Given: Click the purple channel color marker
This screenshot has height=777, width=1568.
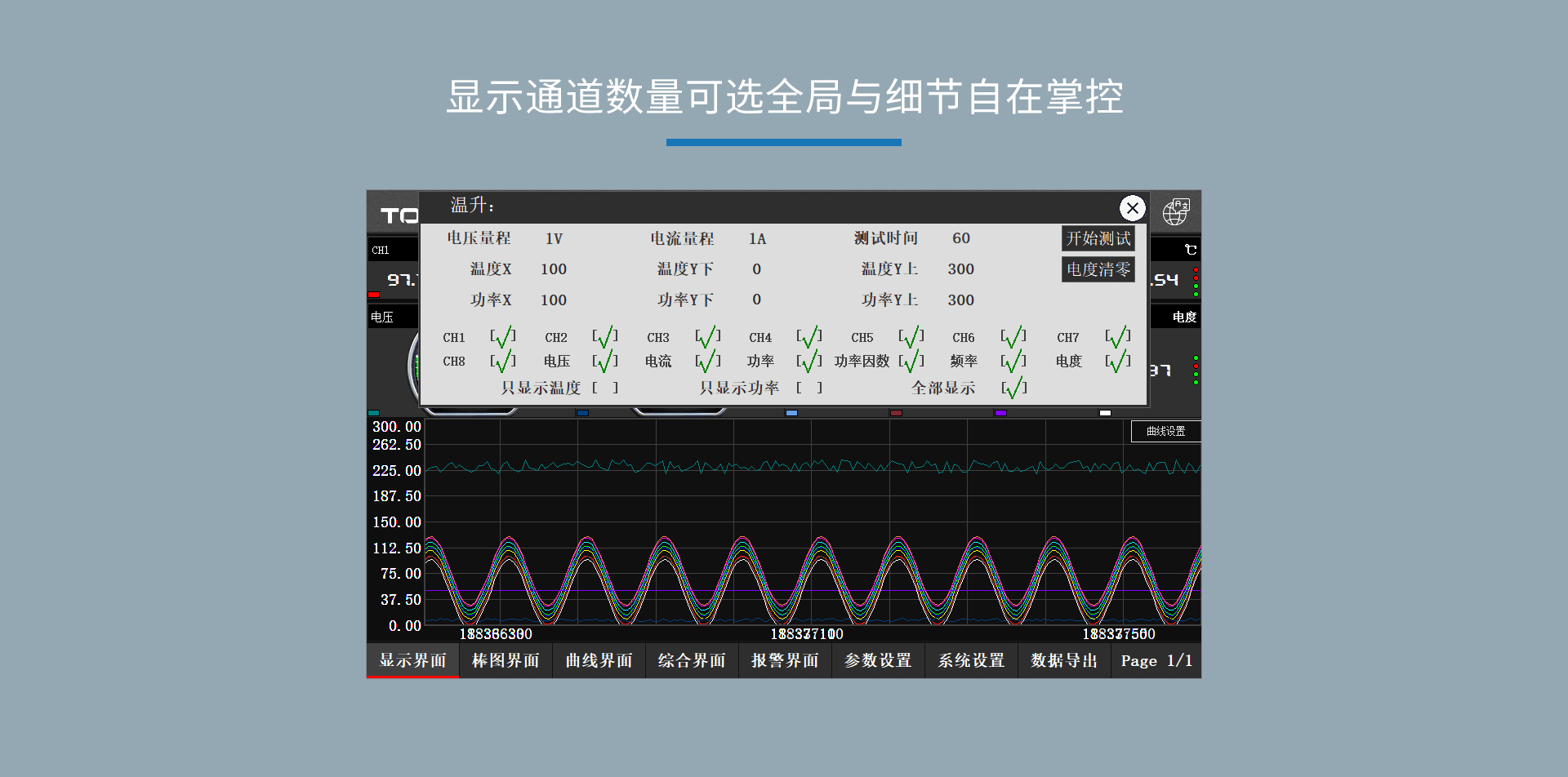Looking at the screenshot, I should pyautogui.click(x=1000, y=413).
